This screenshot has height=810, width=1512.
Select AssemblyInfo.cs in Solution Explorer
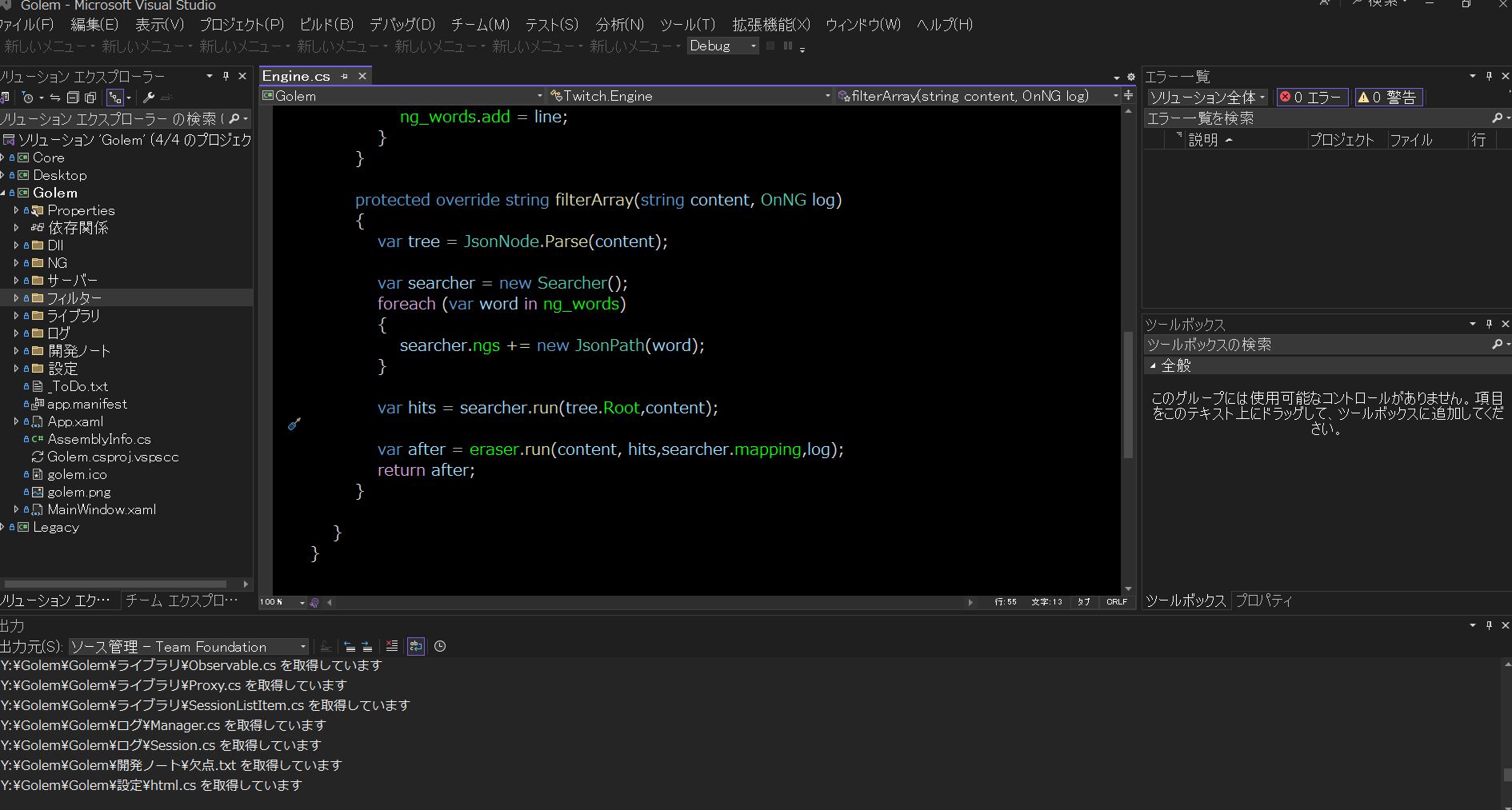pos(99,439)
